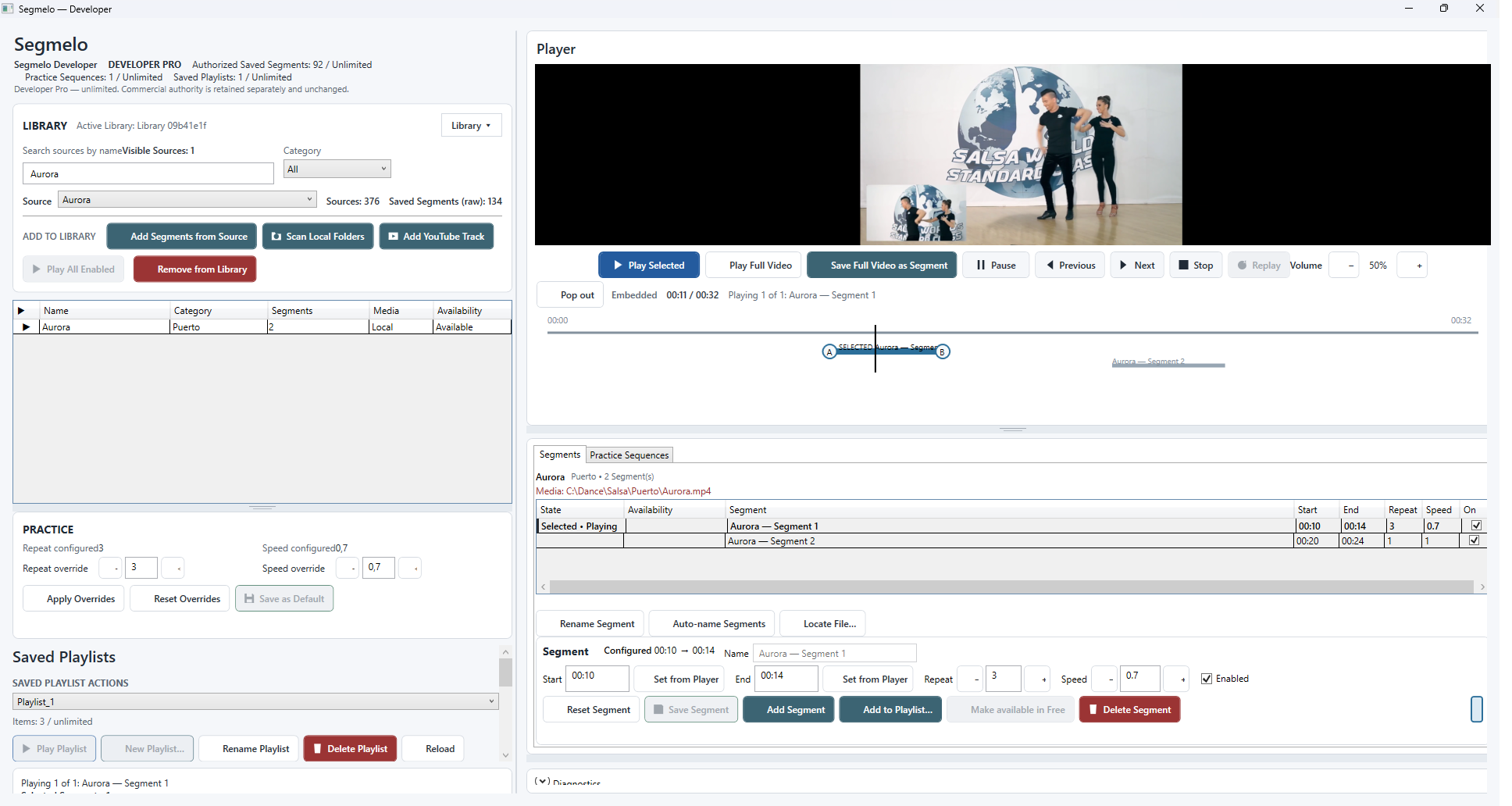Stop video playback

tap(1196, 266)
